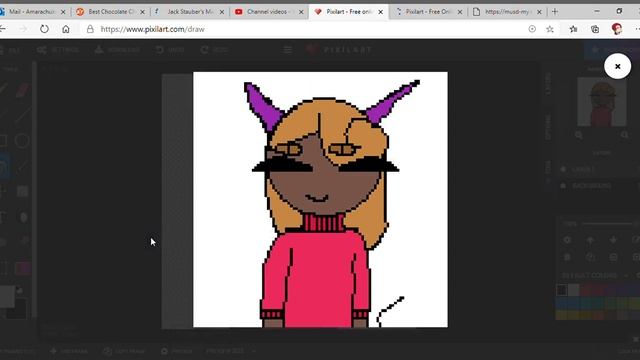Go to the browser home page
This screenshot has width=640, height=360.
click(66, 29)
